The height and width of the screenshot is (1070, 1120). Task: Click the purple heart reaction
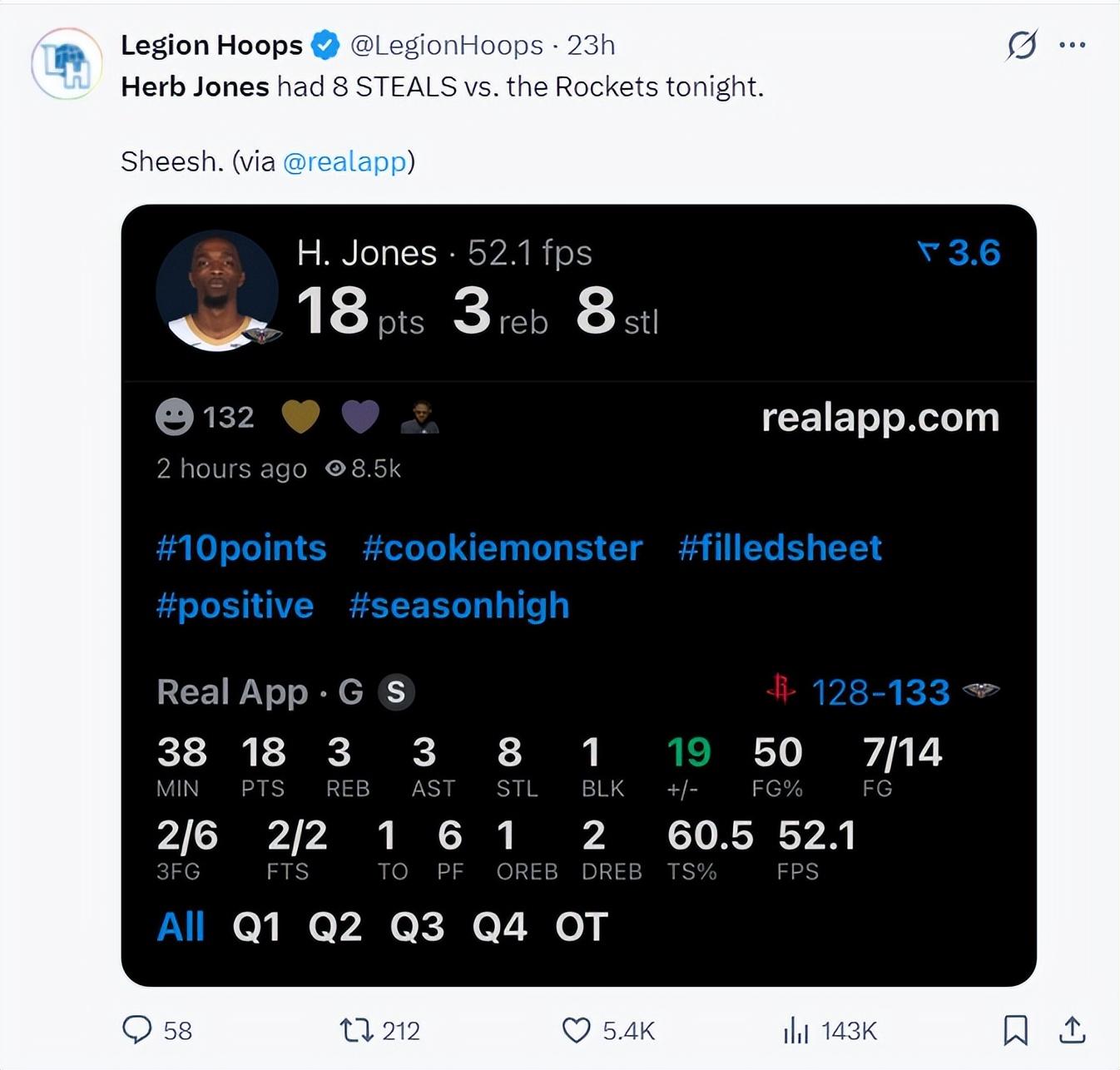(360, 416)
